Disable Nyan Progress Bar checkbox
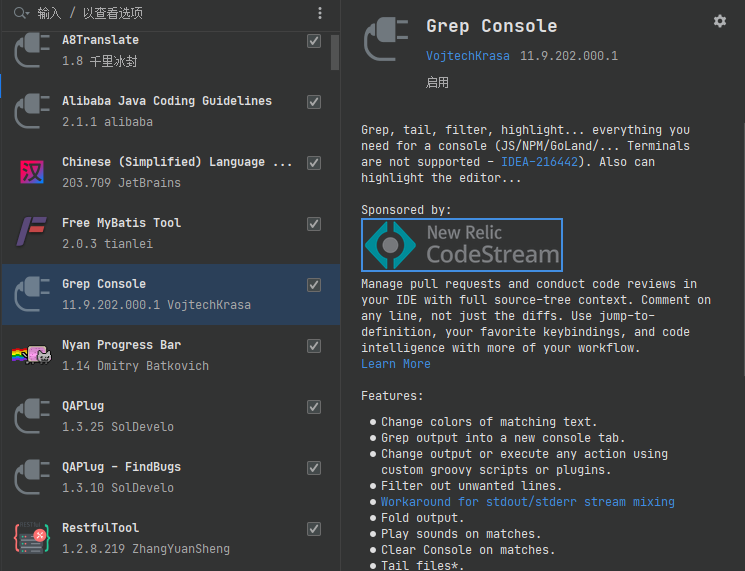Viewport: 745px width, 571px height. pyautogui.click(x=314, y=346)
